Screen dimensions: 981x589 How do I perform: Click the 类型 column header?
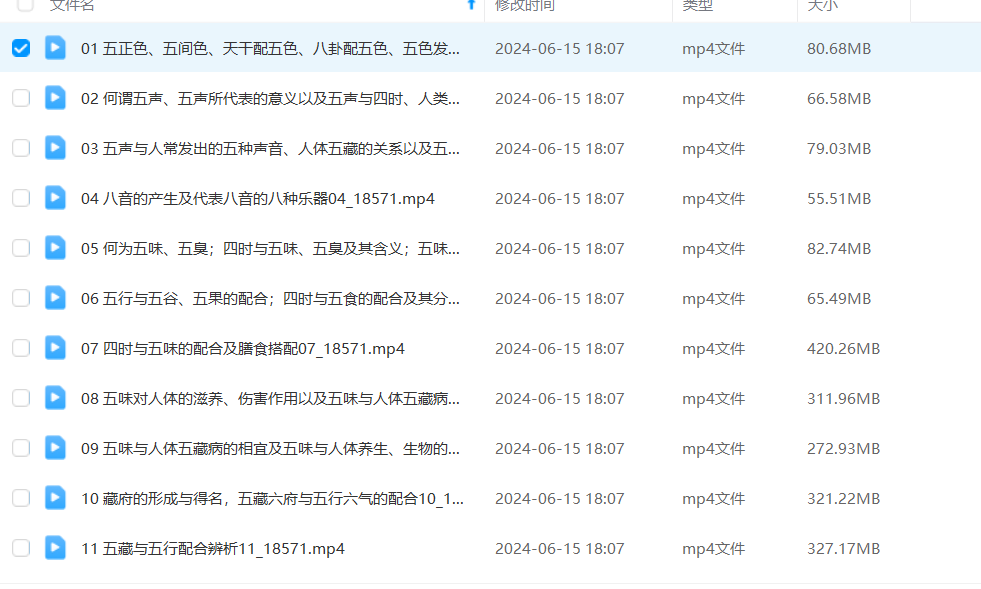(x=697, y=6)
